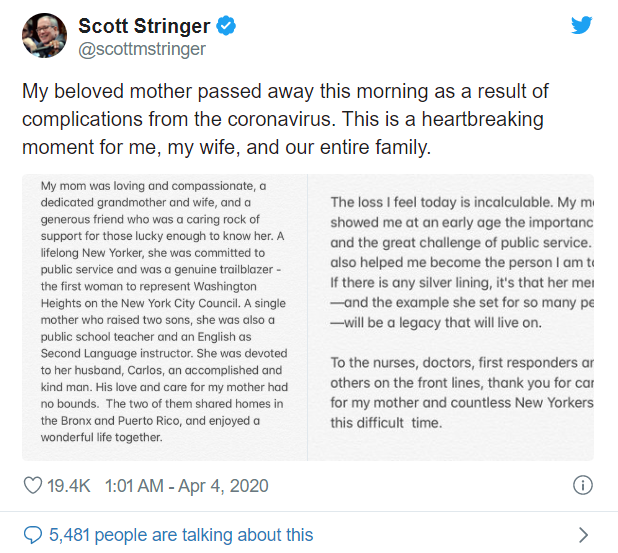The image size is (618, 553).
Task: Click the blue speech bubble reply icon
Action: click(x=32, y=534)
